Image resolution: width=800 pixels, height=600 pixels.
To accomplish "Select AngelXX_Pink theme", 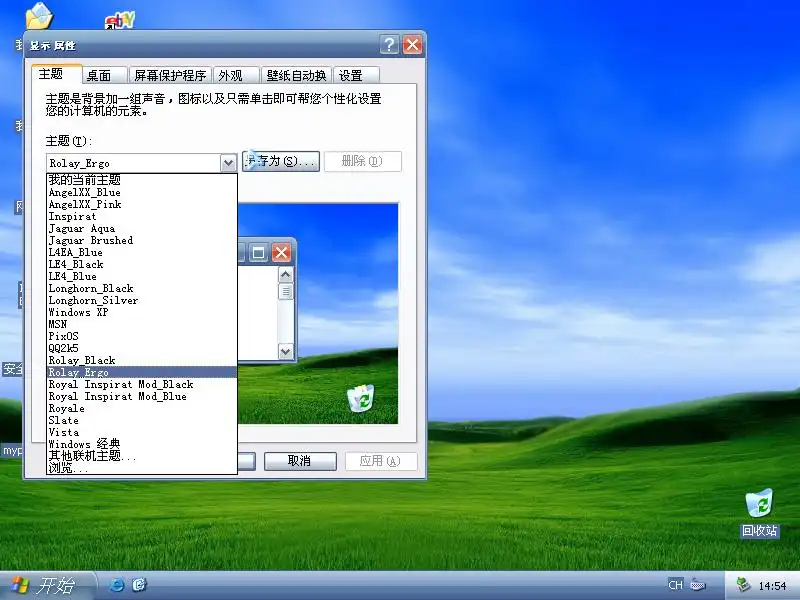I will point(142,205).
